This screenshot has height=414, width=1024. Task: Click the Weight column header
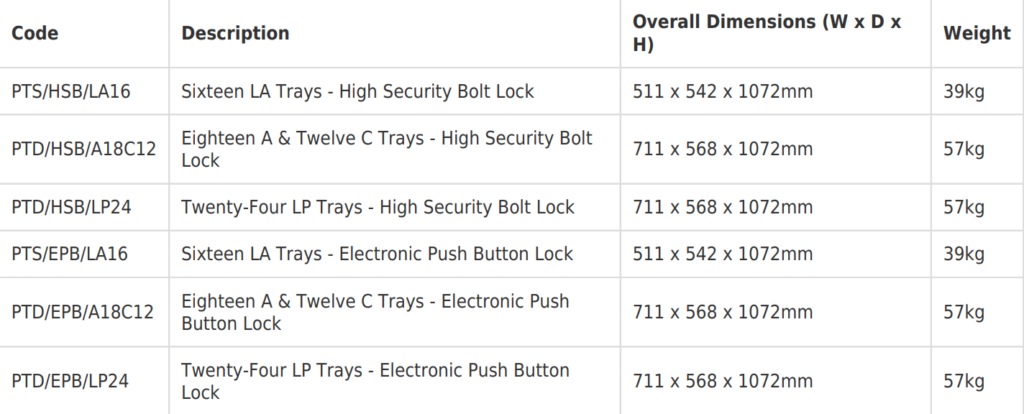[976, 33]
